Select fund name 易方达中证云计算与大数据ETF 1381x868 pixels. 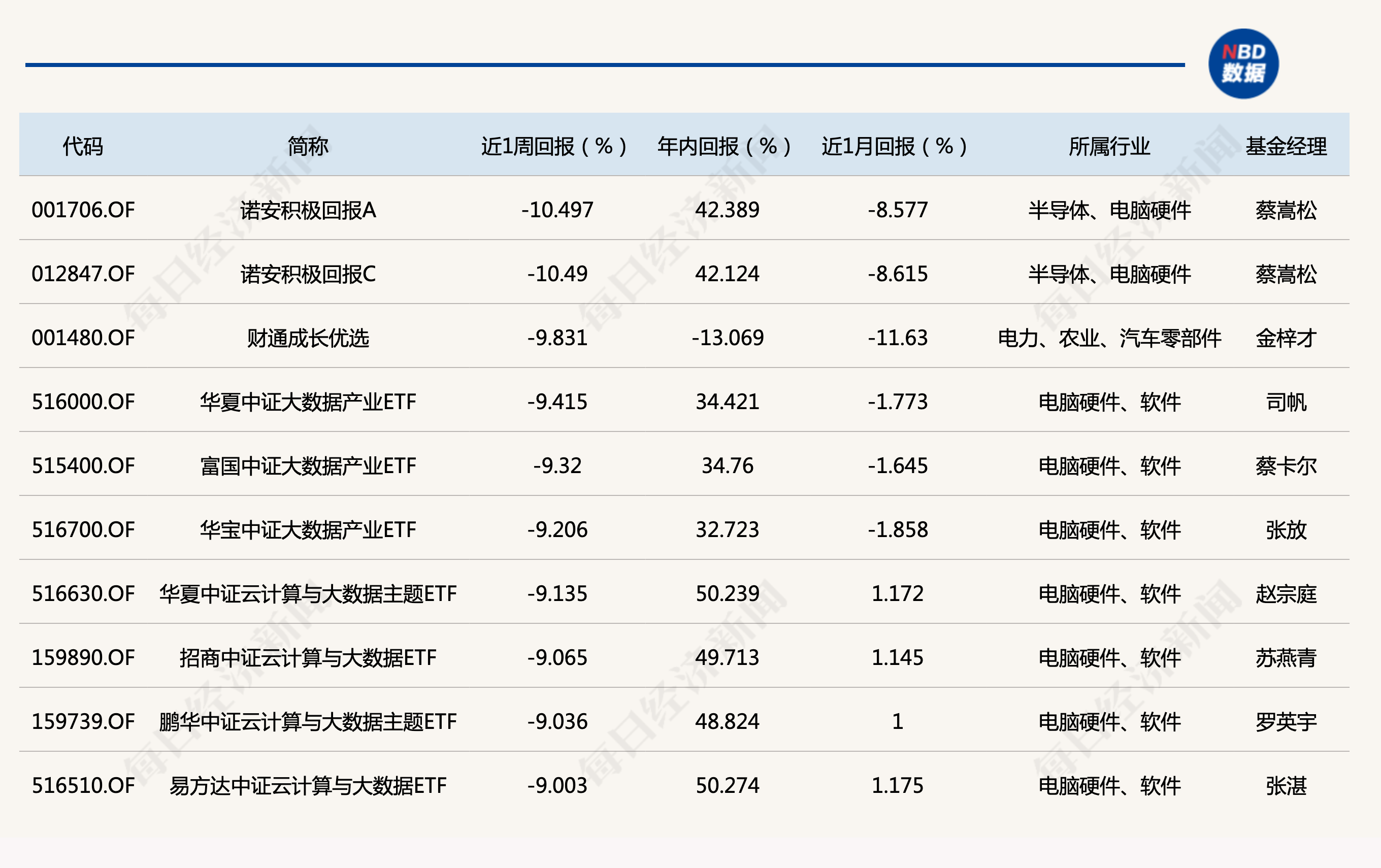[308, 785]
